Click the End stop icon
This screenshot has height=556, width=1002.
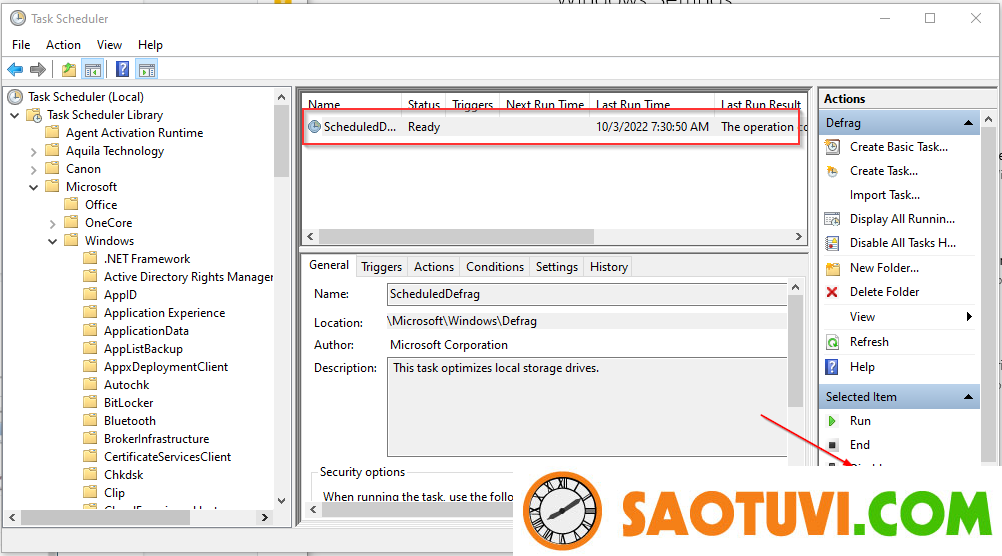coord(832,445)
